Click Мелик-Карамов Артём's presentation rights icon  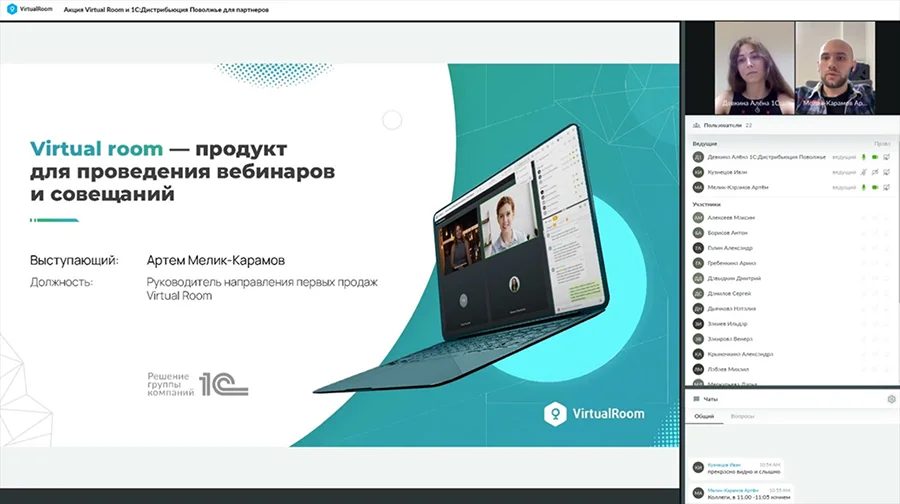pos(886,187)
